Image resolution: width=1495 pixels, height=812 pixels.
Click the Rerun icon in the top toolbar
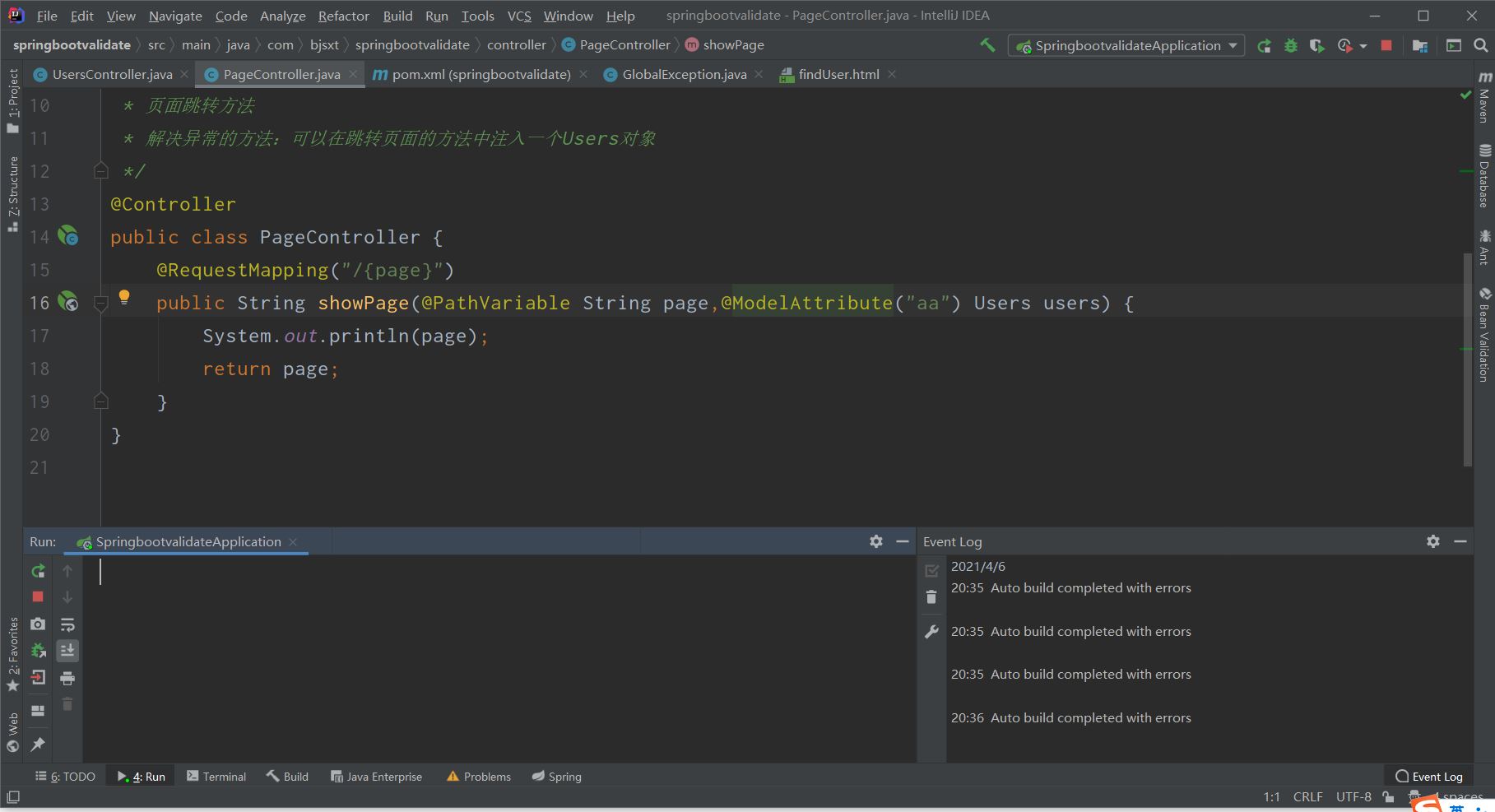tap(1264, 45)
